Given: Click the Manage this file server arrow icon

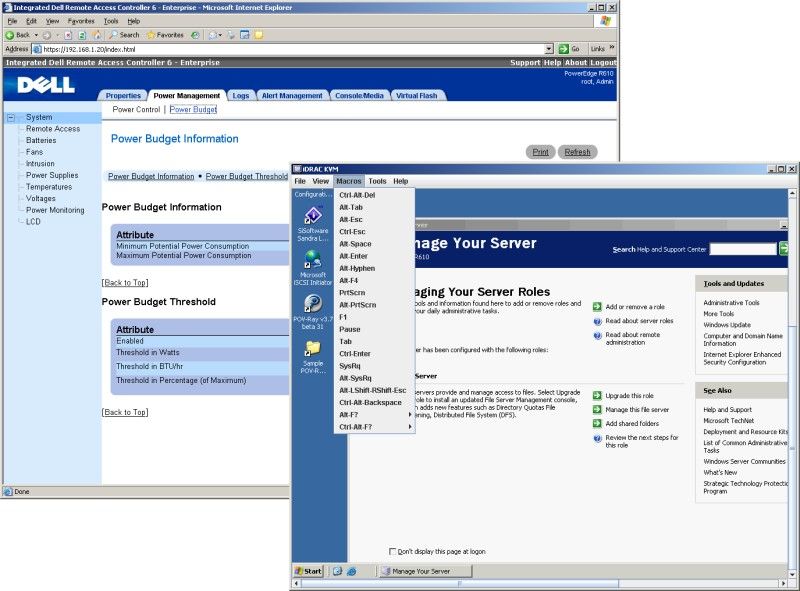Looking at the screenshot, I should pos(597,409).
